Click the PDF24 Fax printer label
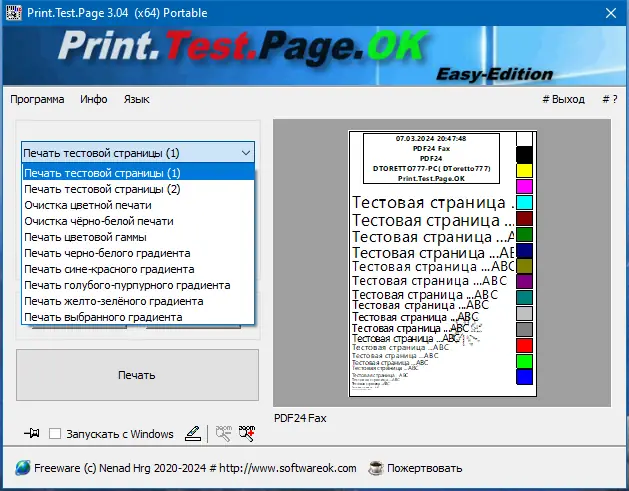The image size is (629, 491). point(300,418)
